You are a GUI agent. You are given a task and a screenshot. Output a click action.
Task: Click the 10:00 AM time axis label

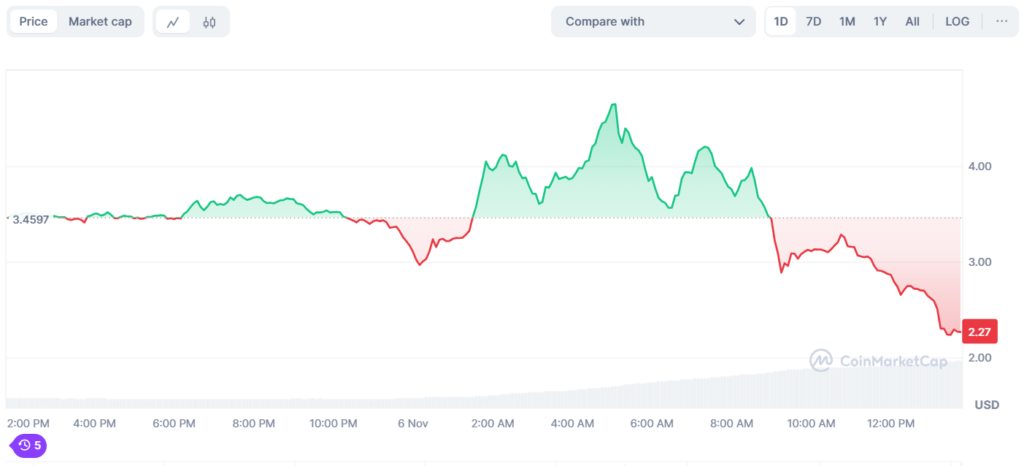(811, 424)
